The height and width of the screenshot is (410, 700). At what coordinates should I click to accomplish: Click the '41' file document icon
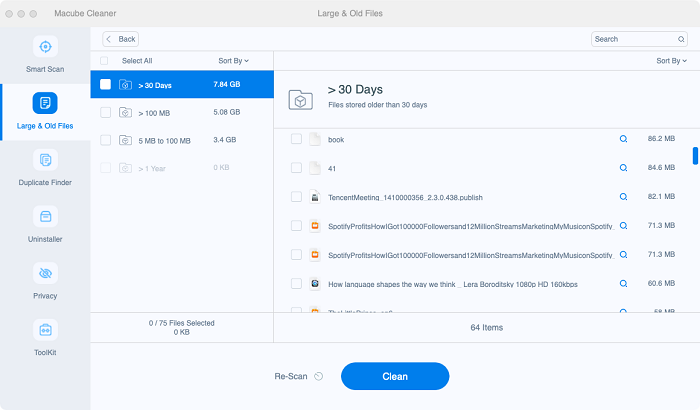[315, 168]
